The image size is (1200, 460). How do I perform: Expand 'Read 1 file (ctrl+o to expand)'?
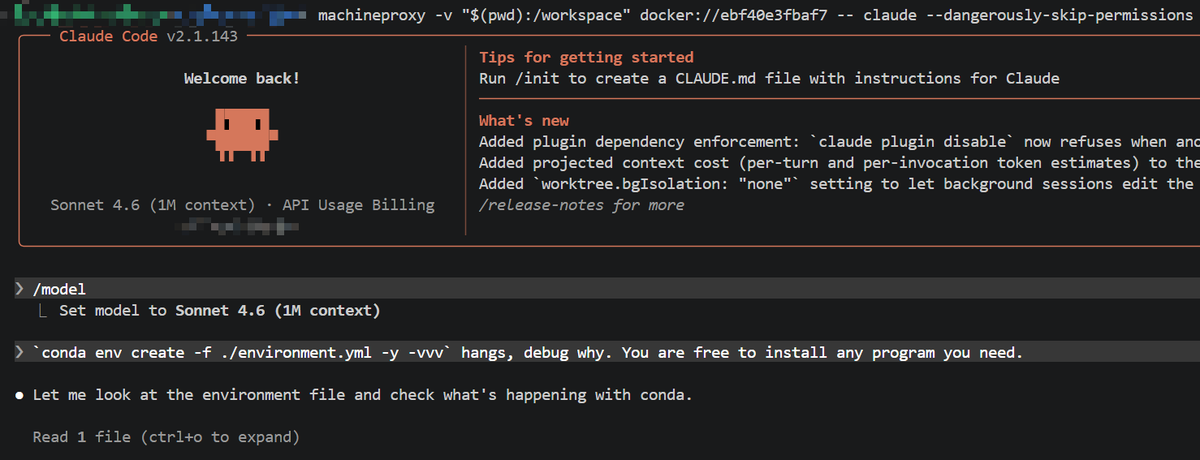[165, 437]
